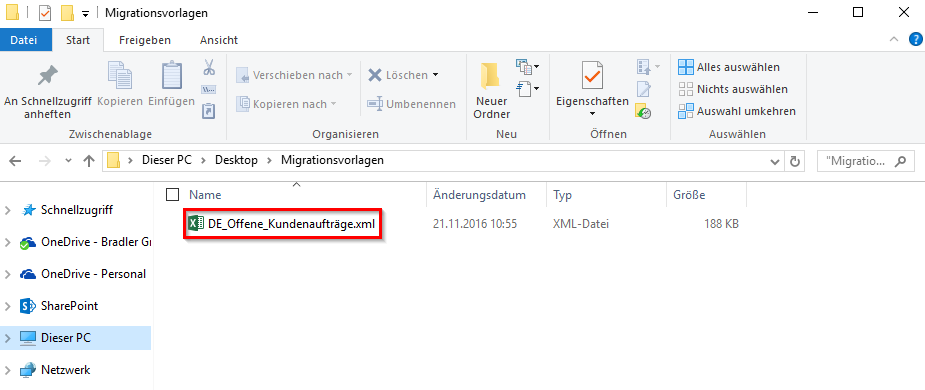
Task: Click Umbenennen in the Organisieren group
Action: [411, 104]
